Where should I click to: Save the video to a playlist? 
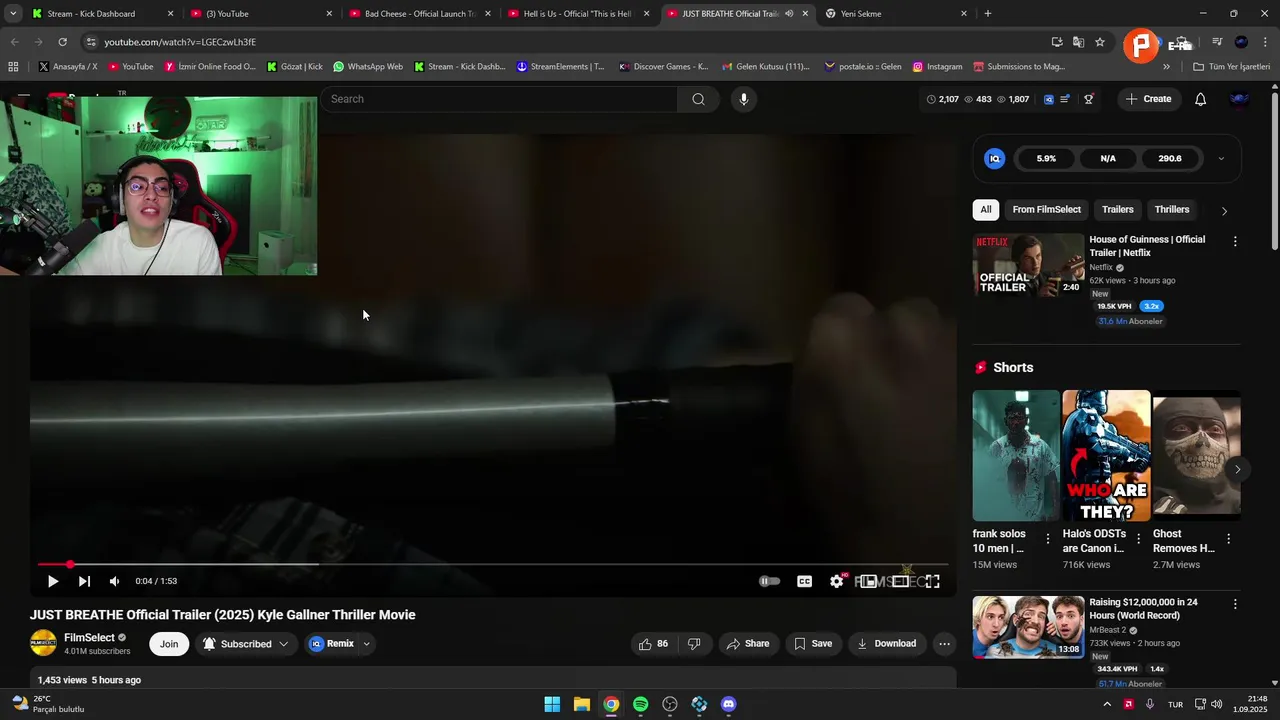tap(813, 644)
